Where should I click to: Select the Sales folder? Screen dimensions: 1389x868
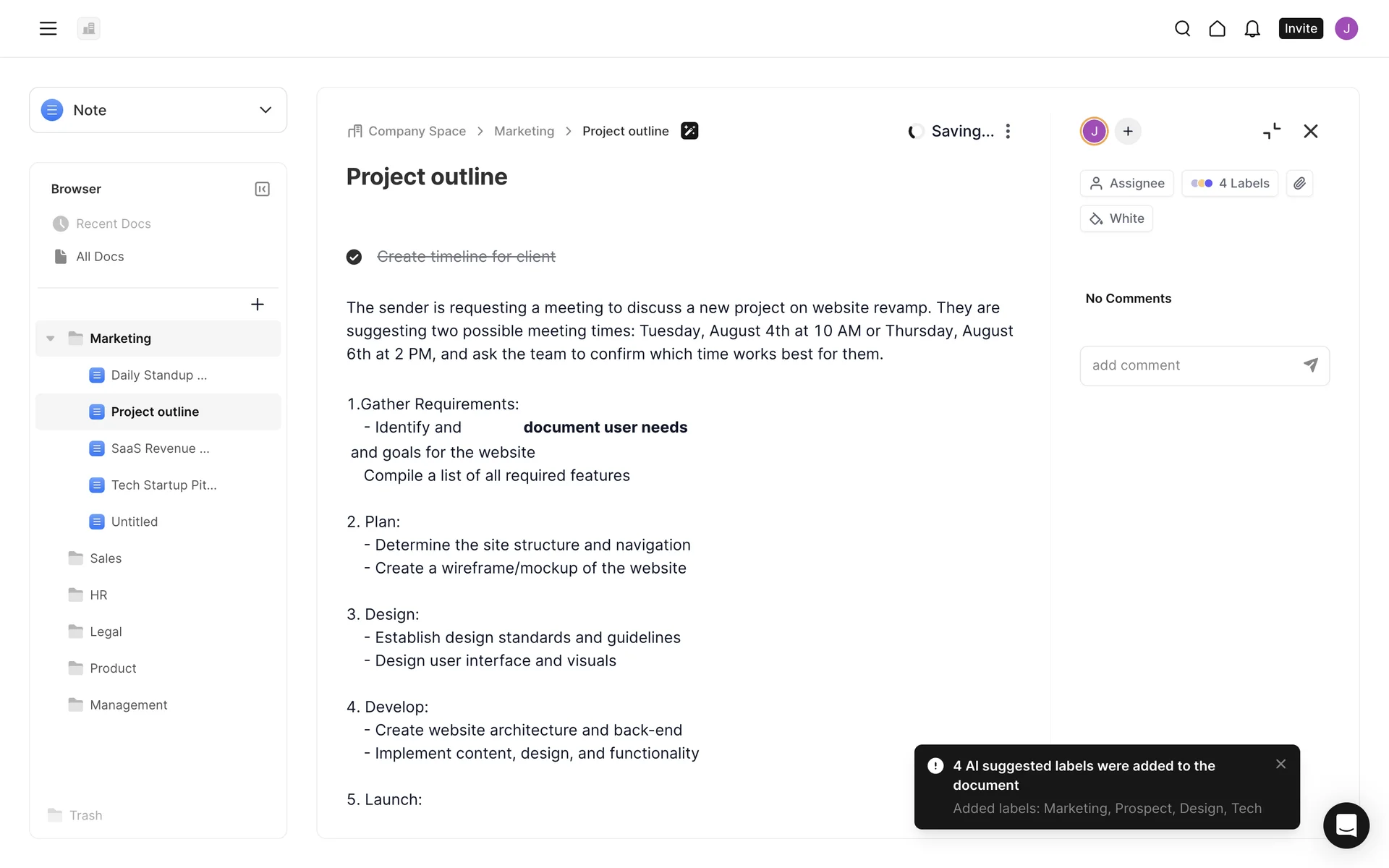tap(106, 558)
